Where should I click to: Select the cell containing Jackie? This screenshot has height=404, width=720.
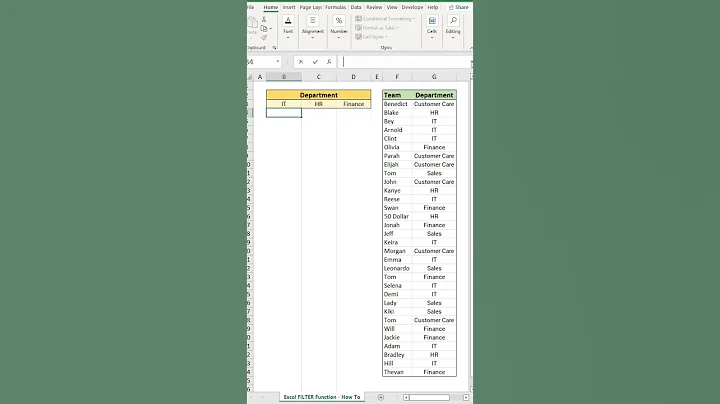(397, 337)
